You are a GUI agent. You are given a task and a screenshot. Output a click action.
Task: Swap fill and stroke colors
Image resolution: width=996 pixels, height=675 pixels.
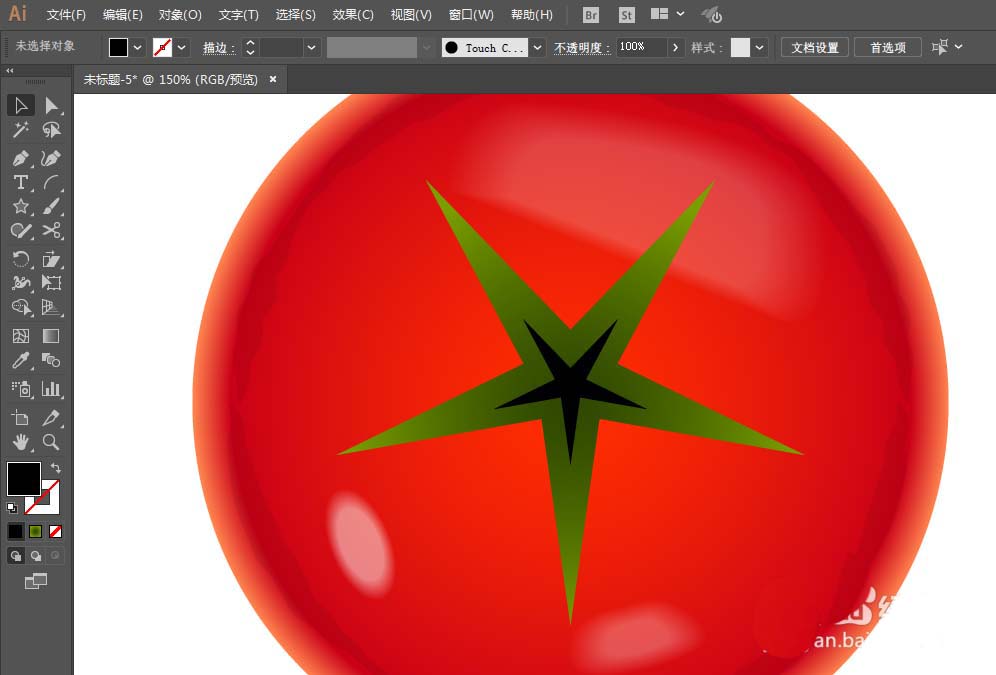click(56, 468)
